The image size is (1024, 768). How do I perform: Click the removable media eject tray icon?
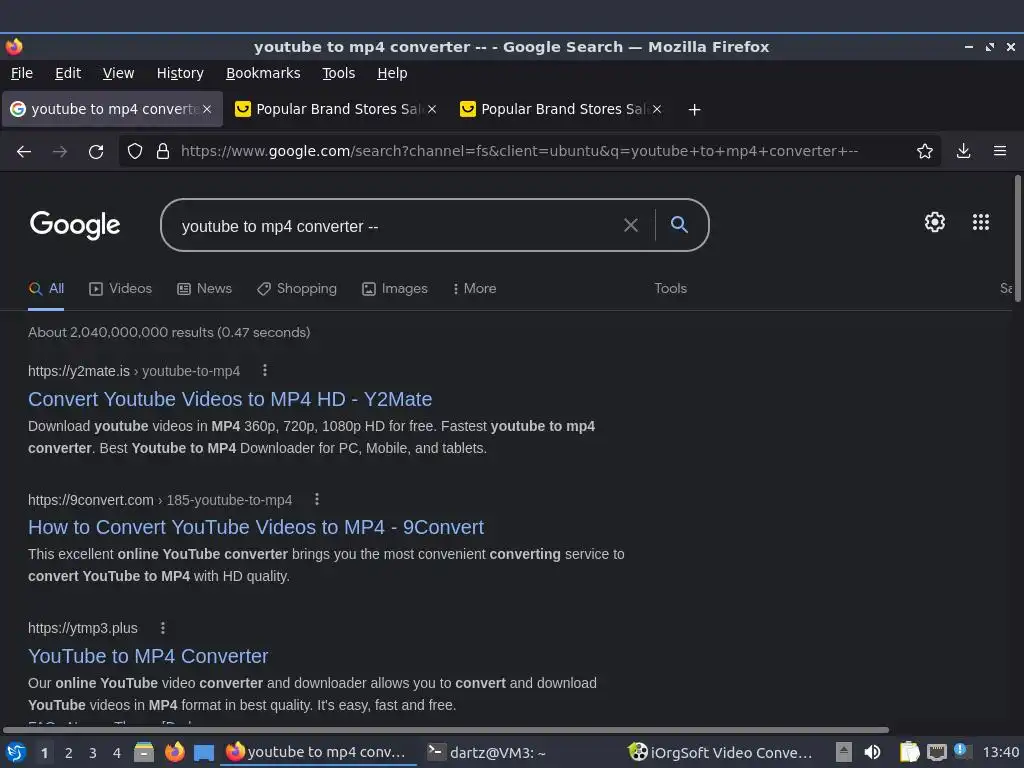844,752
